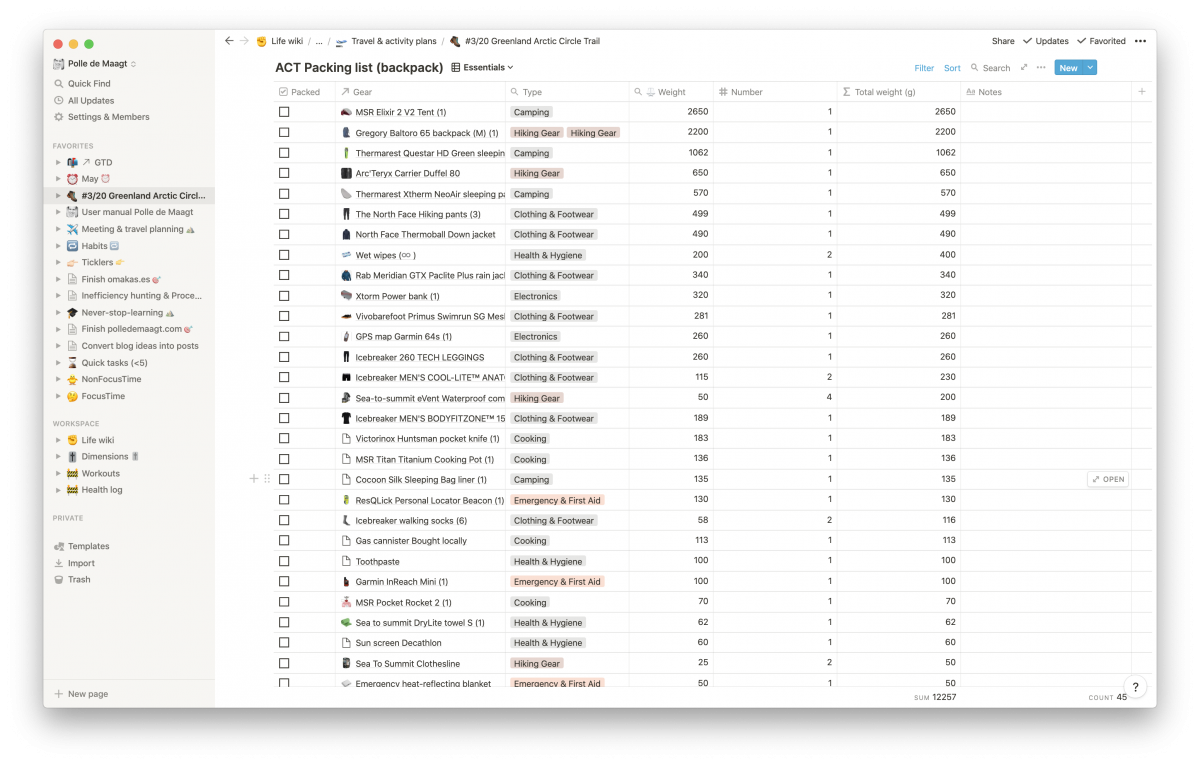The width and height of the screenshot is (1200, 765).
Task: Click the plus to add a column
Action: pos(1142,92)
